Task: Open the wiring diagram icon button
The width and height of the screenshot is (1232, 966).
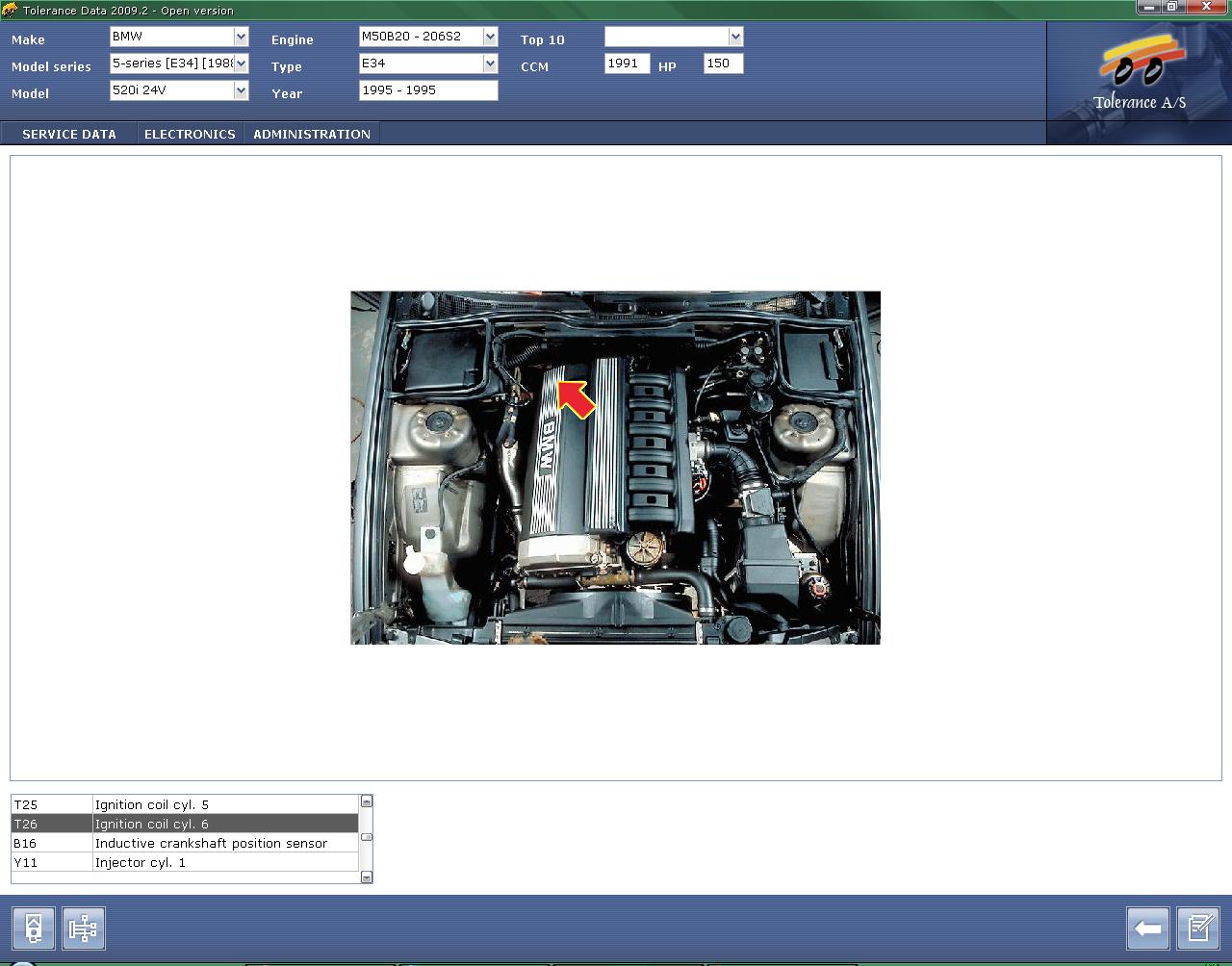Action: 84,928
